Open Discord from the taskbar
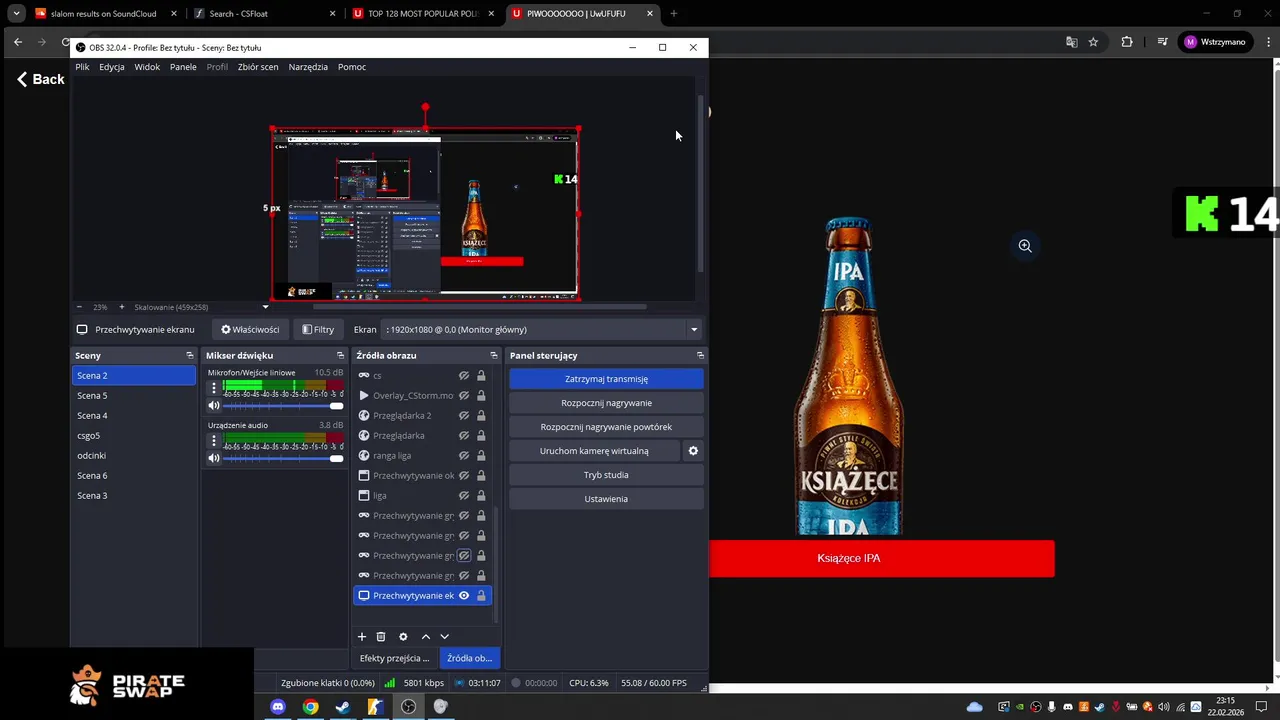1280x720 pixels. click(x=278, y=707)
